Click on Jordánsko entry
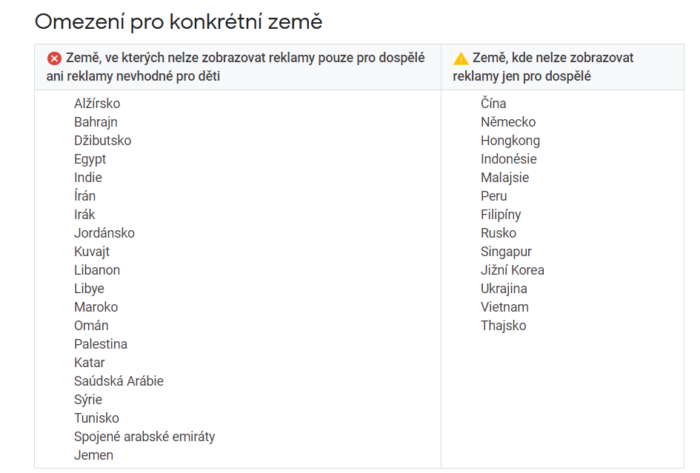 [104, 233]
